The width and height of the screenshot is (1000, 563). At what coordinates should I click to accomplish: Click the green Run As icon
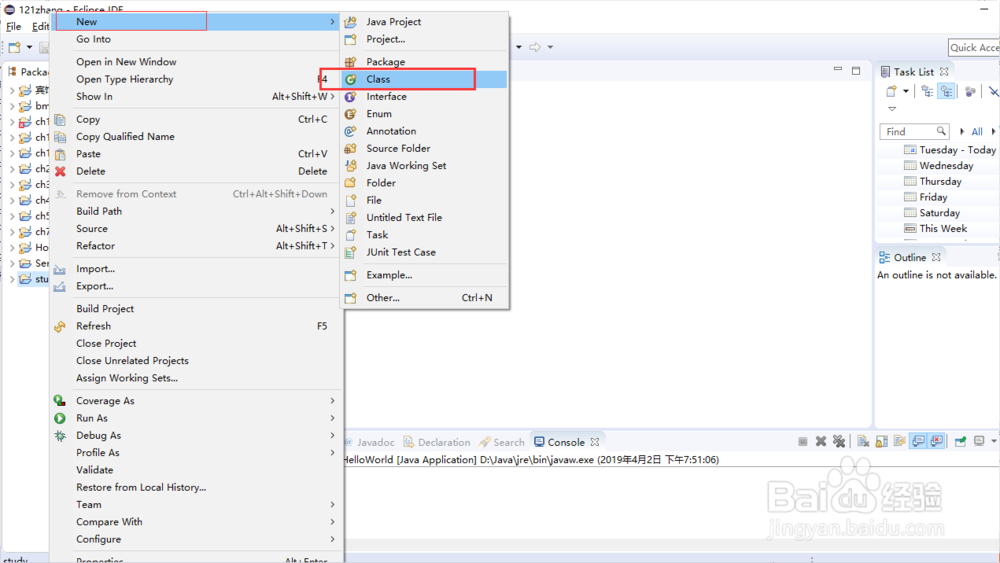click(x=60, y=418)
